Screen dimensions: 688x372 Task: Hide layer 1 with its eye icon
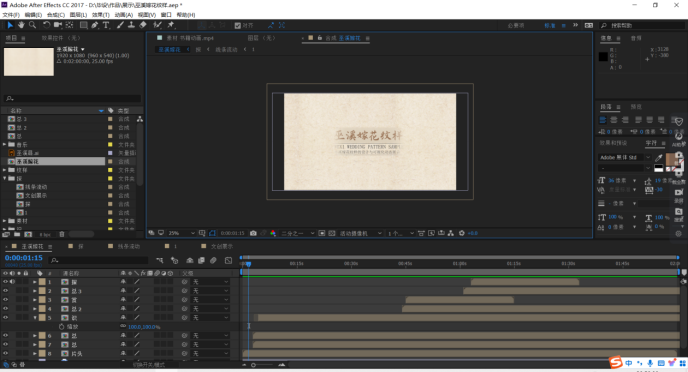click(5, 282)
